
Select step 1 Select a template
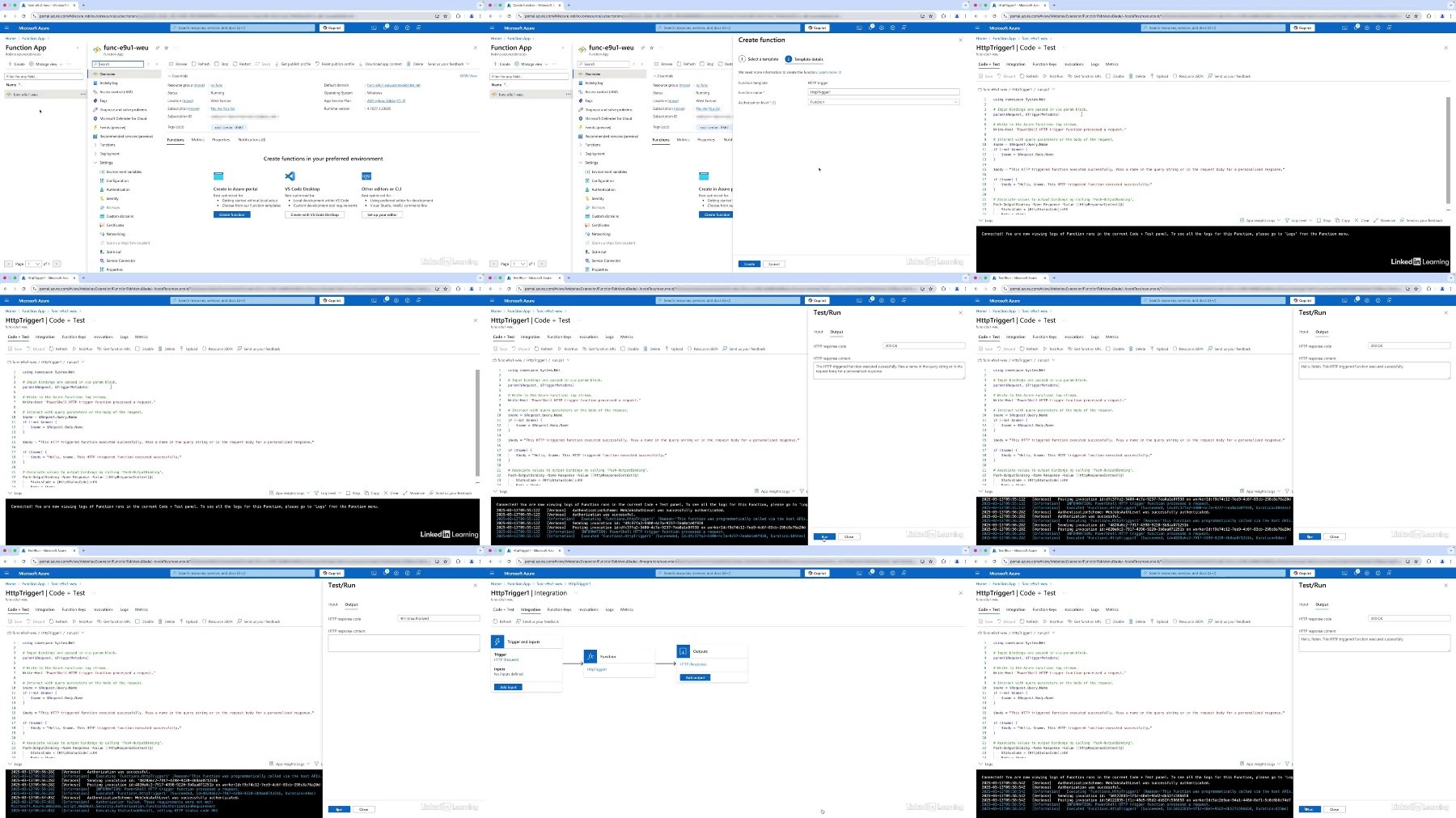pos(760,59)
